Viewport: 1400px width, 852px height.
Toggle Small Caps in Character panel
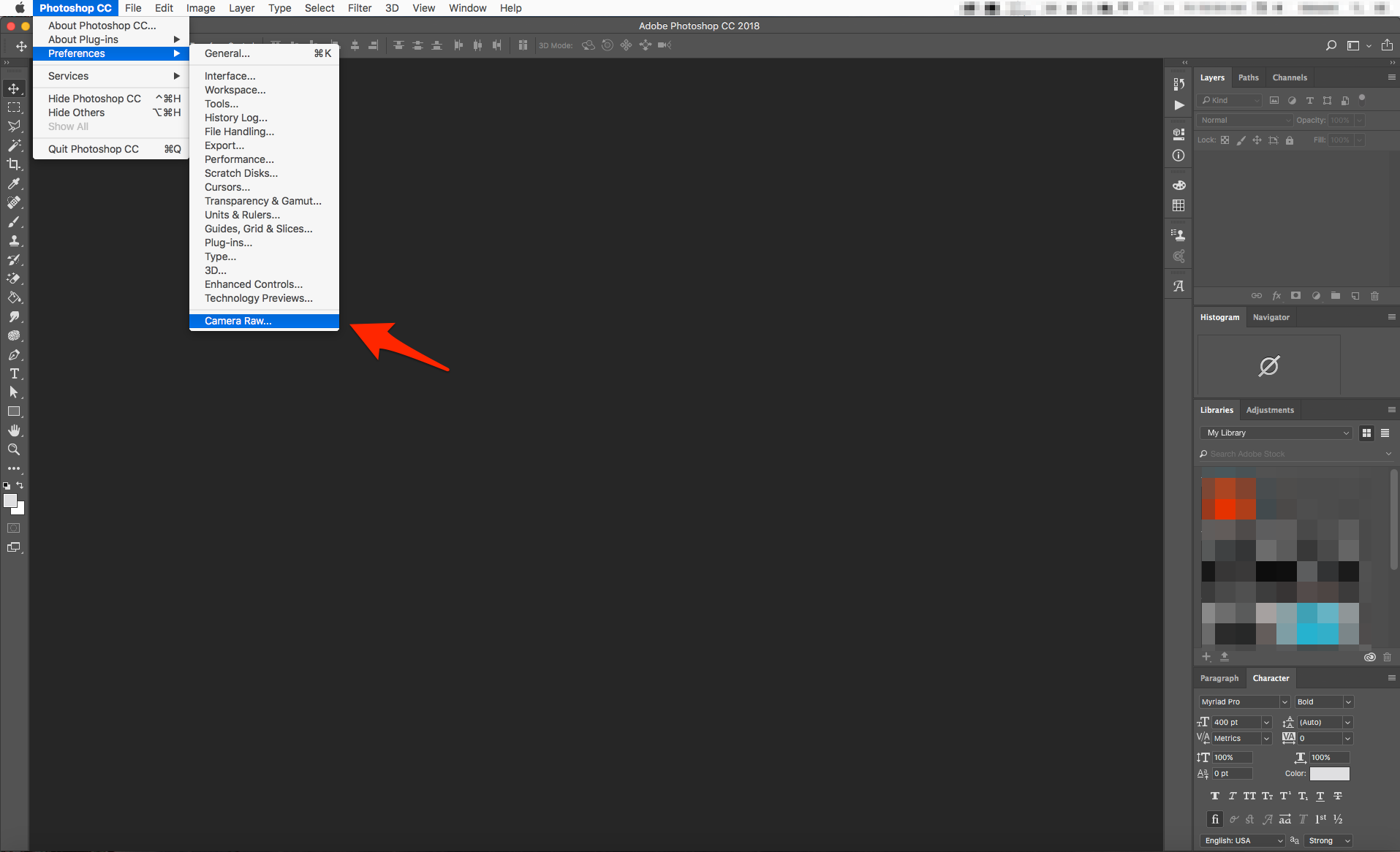[x=1267, y=796]
